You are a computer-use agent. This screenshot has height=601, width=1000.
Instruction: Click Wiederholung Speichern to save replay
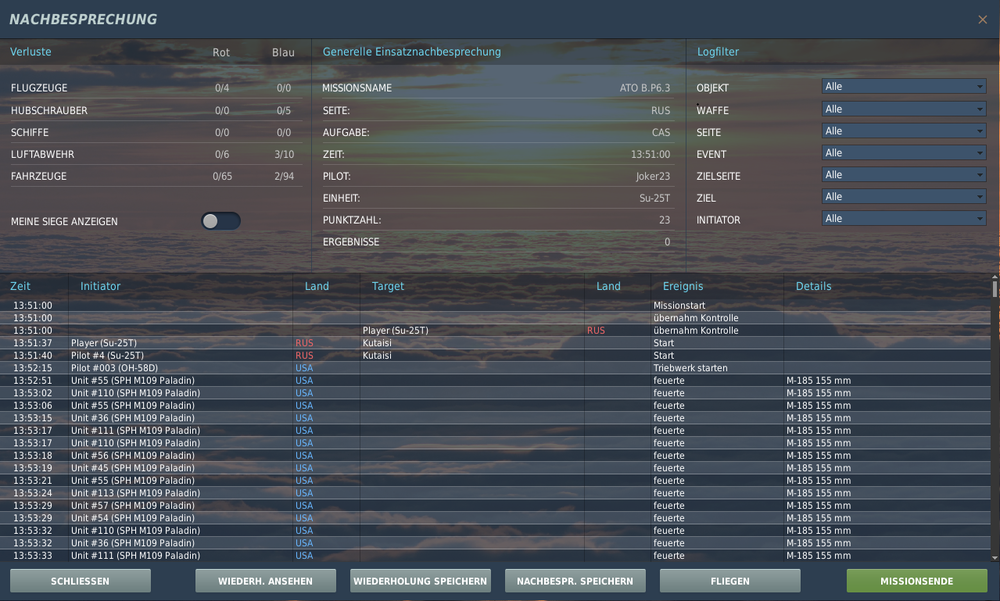(x=420, y=581)
